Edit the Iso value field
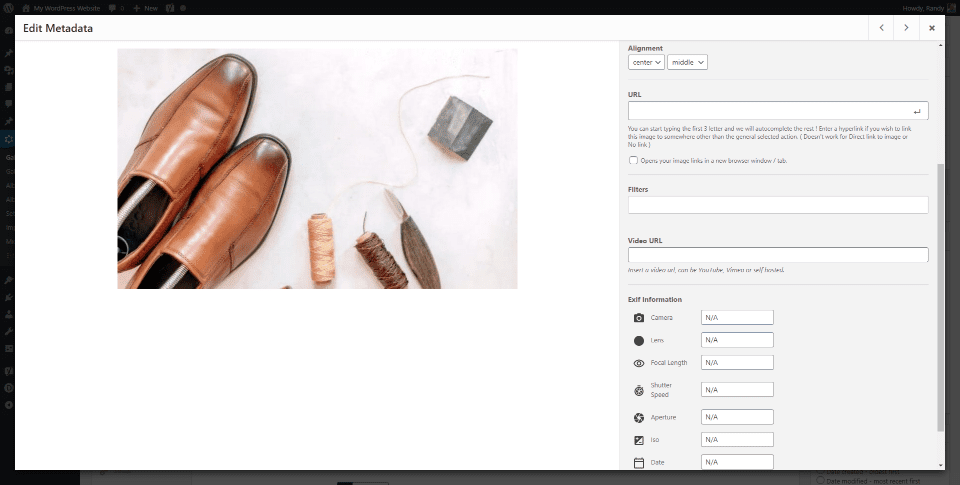 point(737,440)
